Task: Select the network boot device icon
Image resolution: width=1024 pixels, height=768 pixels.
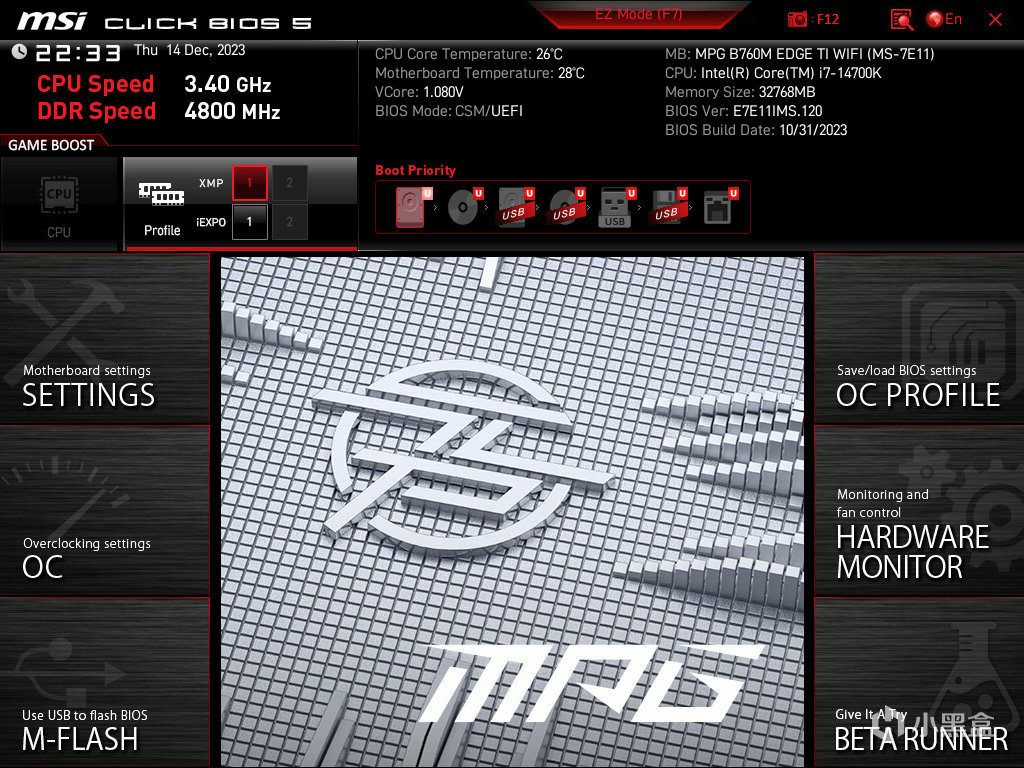Action: [720, 207]
